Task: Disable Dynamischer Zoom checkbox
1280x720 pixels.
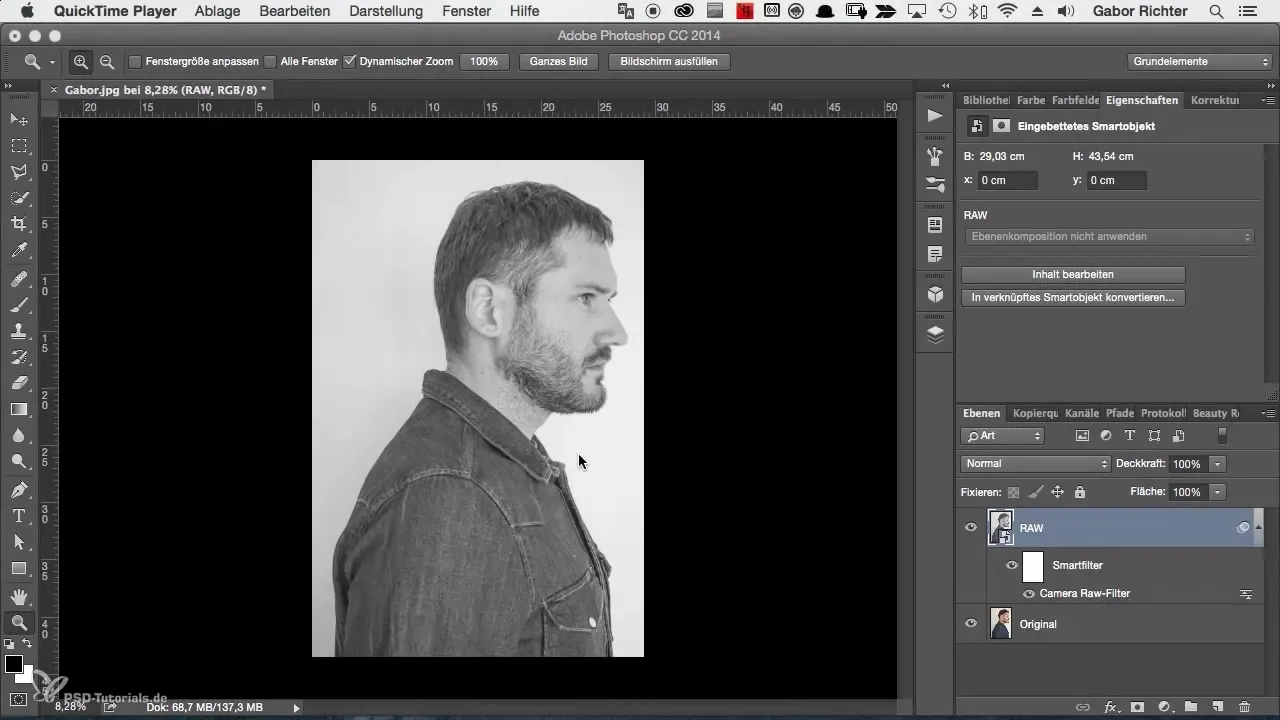Action: click(350, 62)
